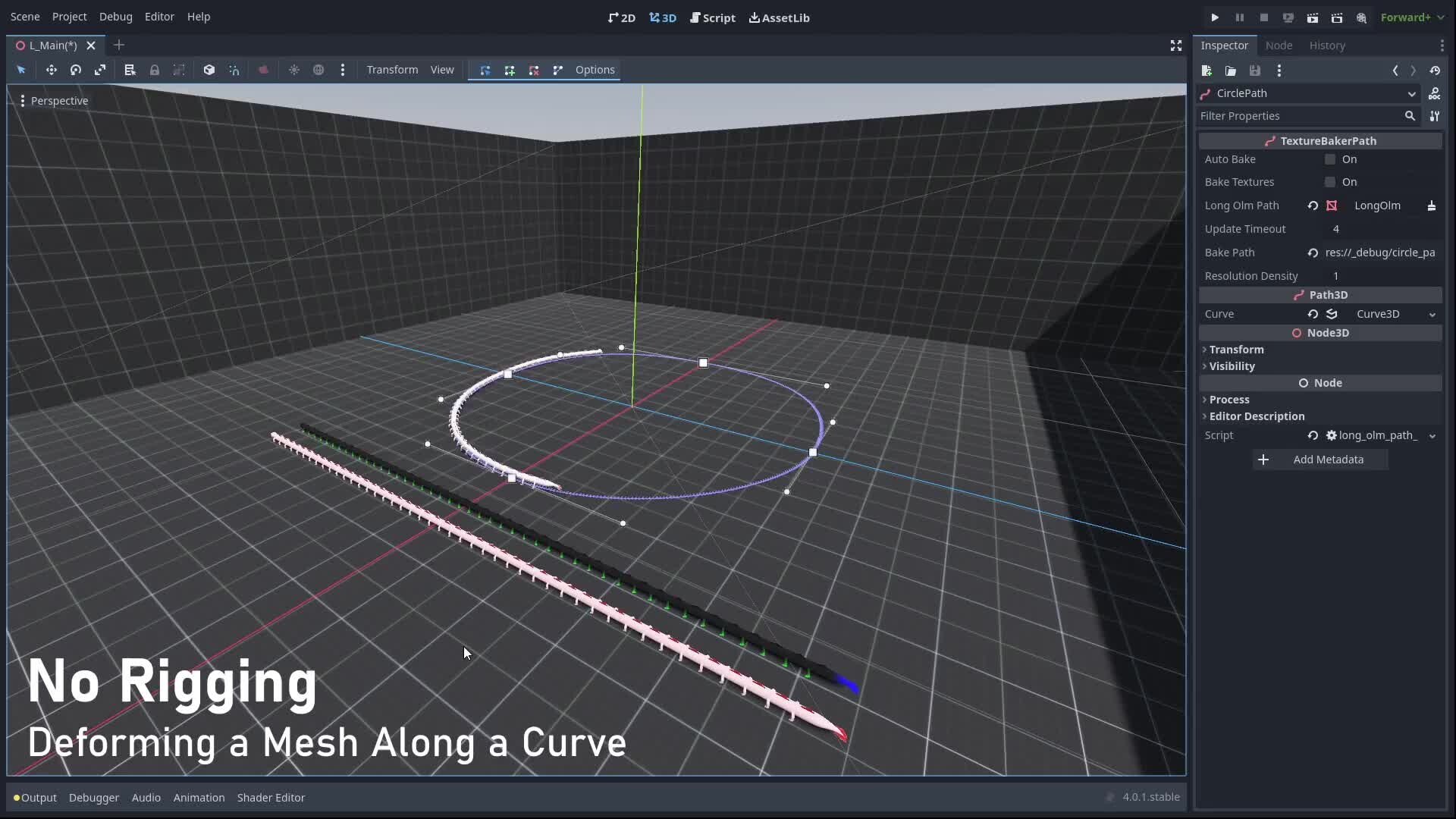Switch to the Scale tool
The width and height of the screenshot is (1456, 819).
click(x=99, y=70)
